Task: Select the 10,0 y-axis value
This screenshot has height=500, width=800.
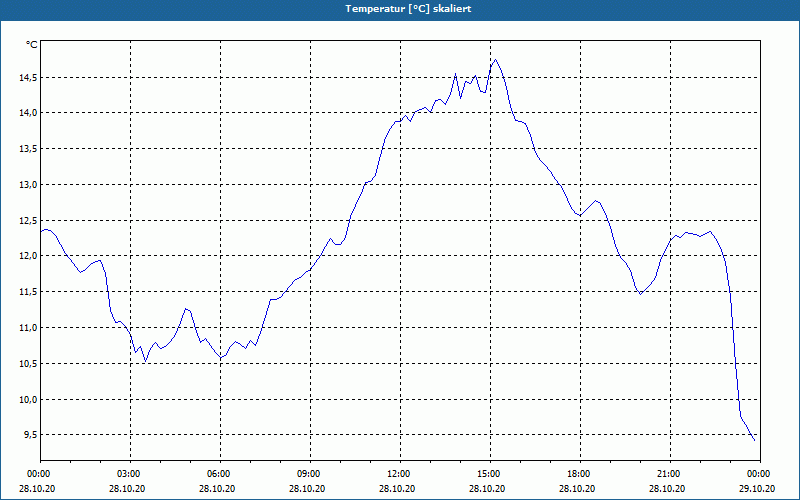Action: 28,399
